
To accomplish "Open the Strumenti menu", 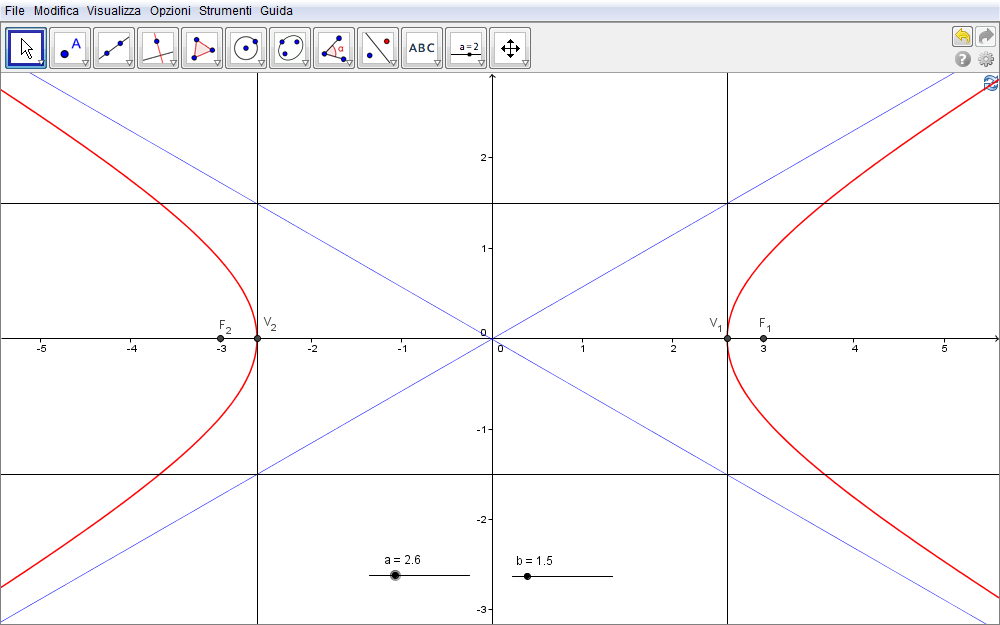I will 225,10.
